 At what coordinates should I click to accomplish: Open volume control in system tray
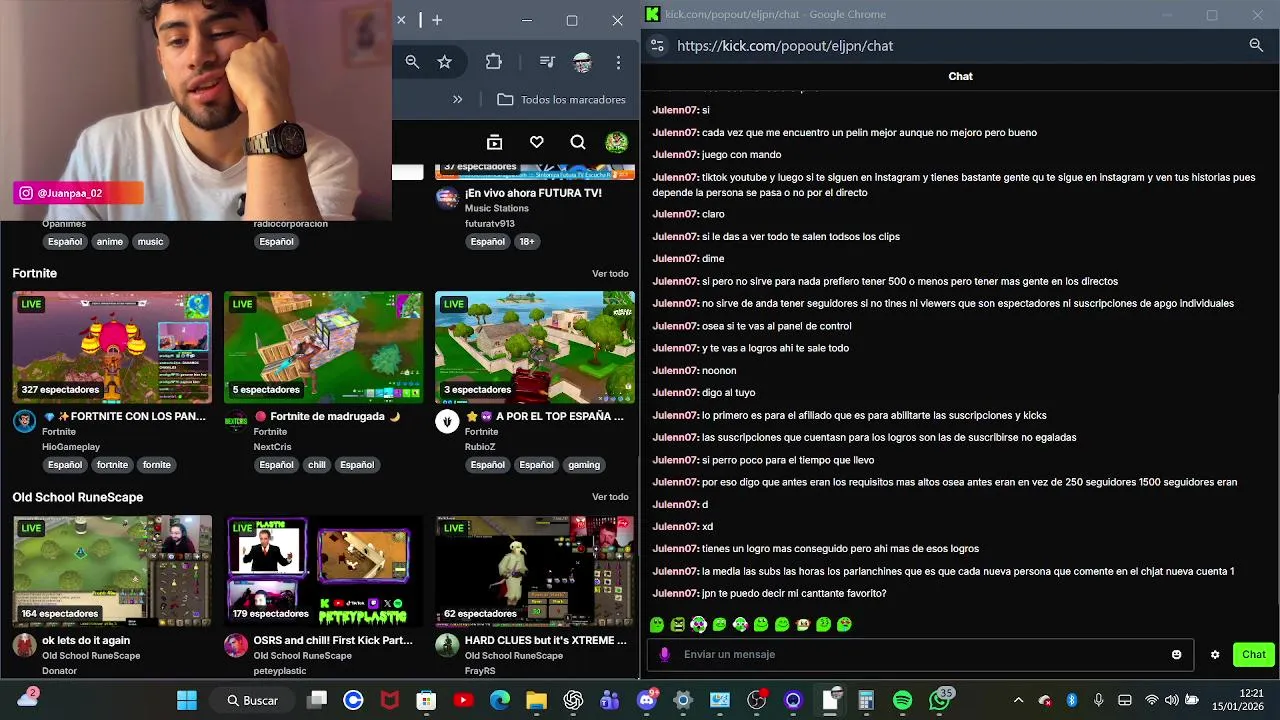point(1171,700)
